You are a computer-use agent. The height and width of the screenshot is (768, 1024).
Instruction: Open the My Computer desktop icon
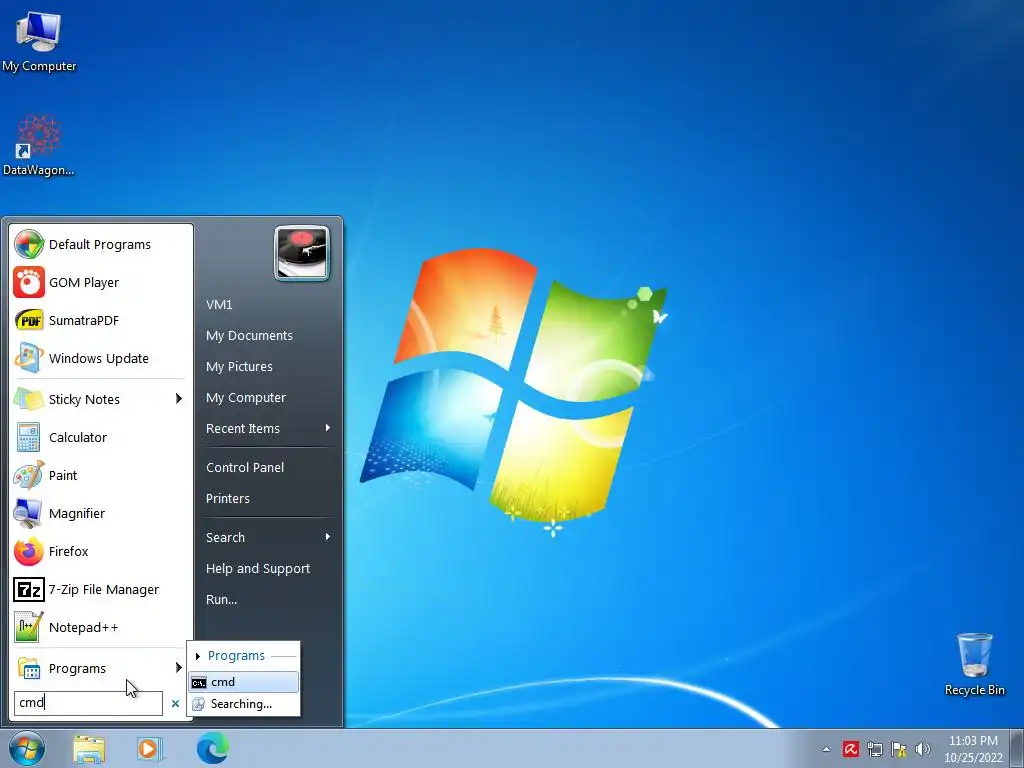click(x=39, y=40)
